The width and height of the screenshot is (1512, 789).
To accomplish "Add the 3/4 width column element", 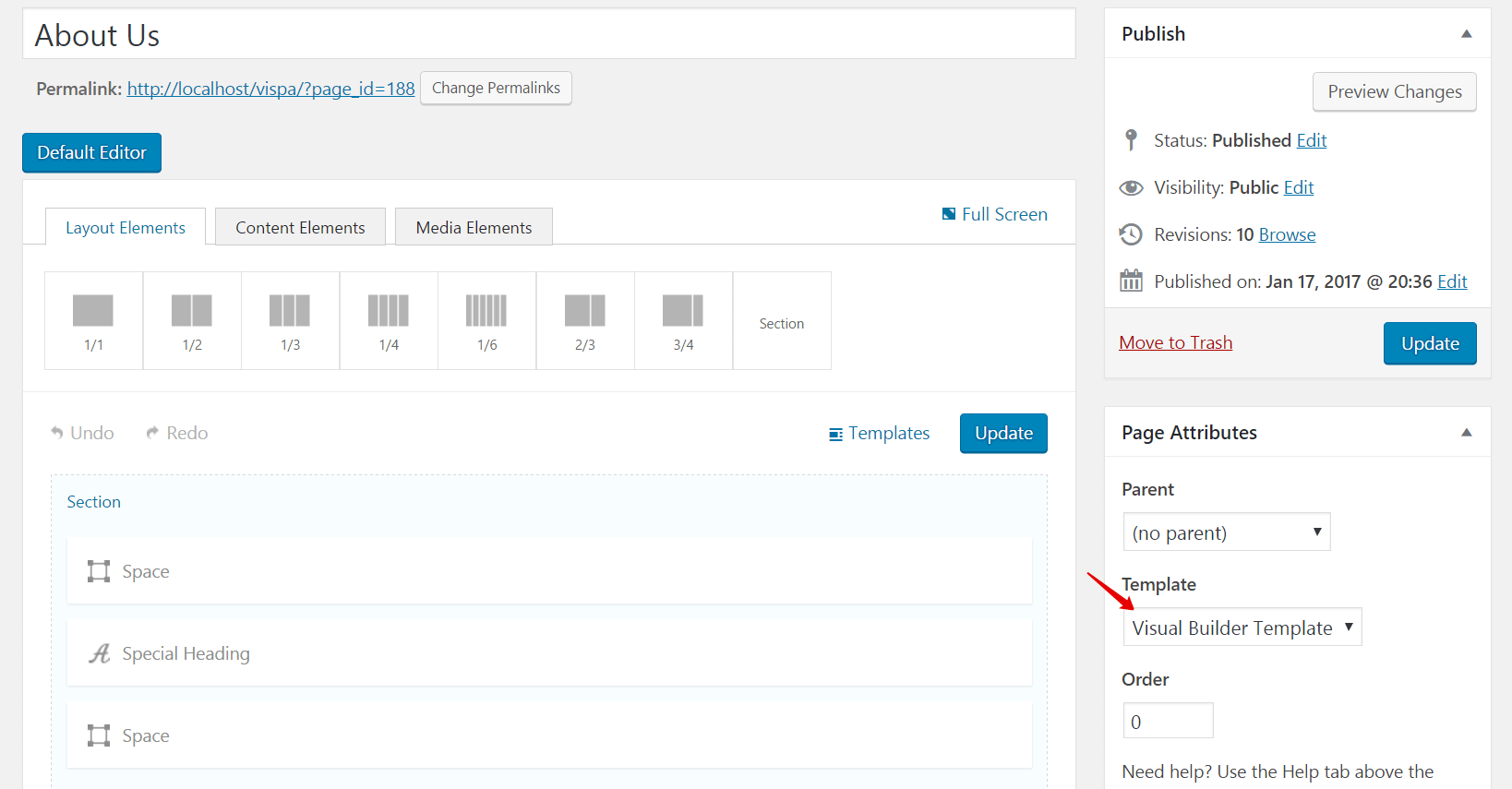I will tap(683, 320).
